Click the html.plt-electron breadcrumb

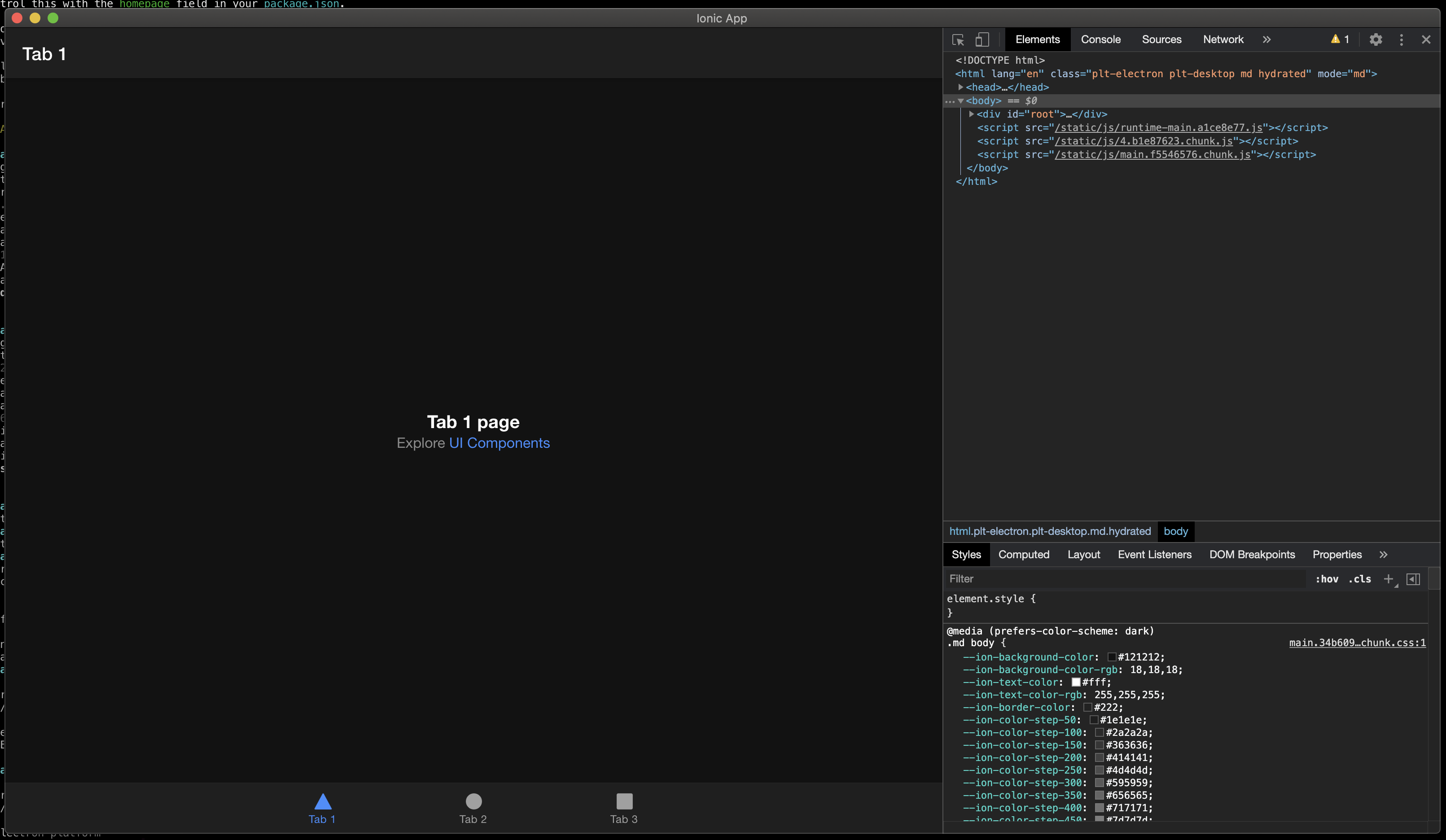tap(1050, 531)
